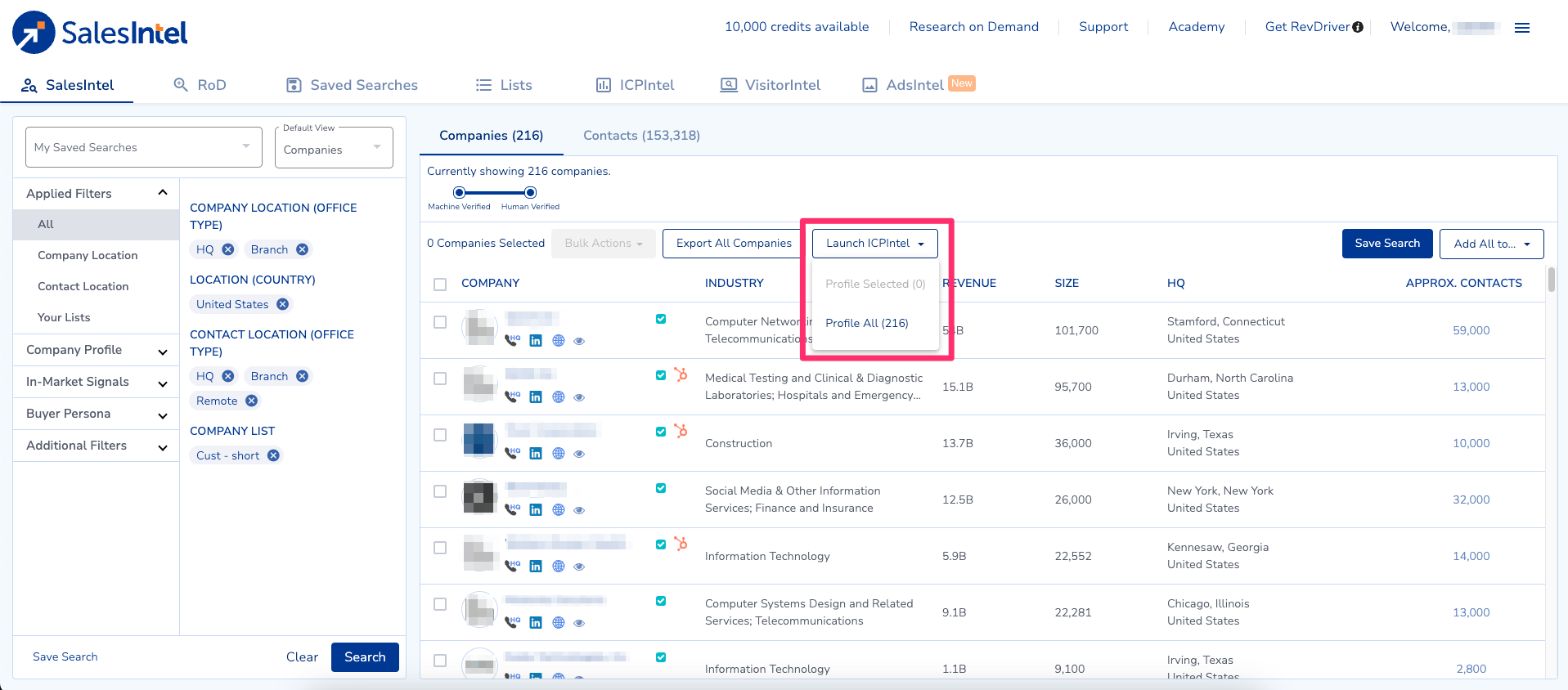Click phone HQ icon in Construction row

pos(512,453)
